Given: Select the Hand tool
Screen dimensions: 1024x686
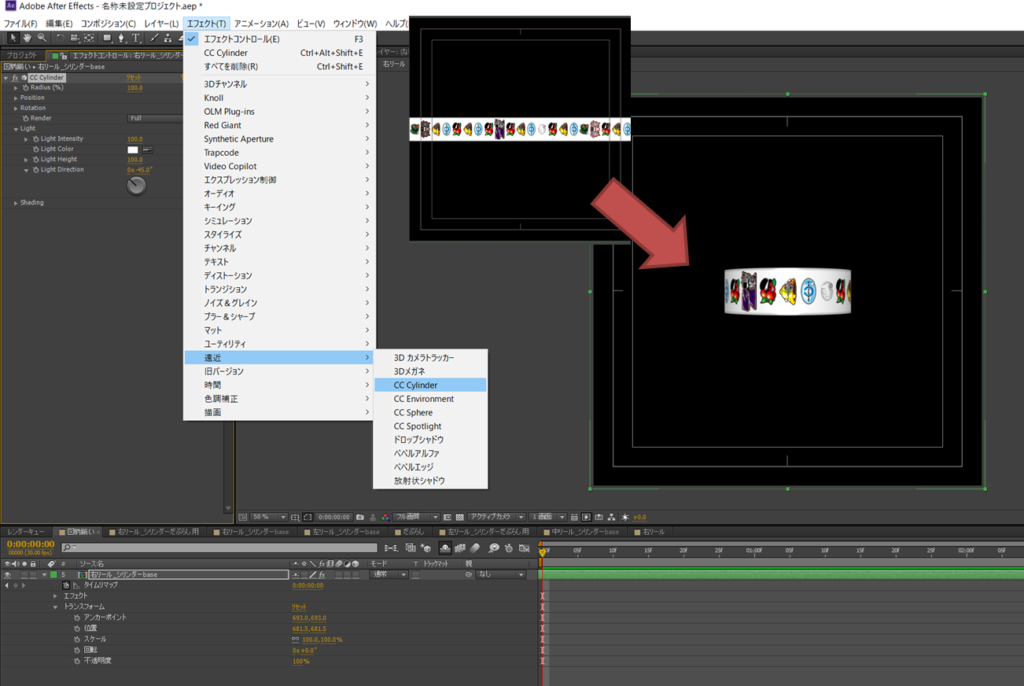Looking at the screenshot, I should [27, 38].
